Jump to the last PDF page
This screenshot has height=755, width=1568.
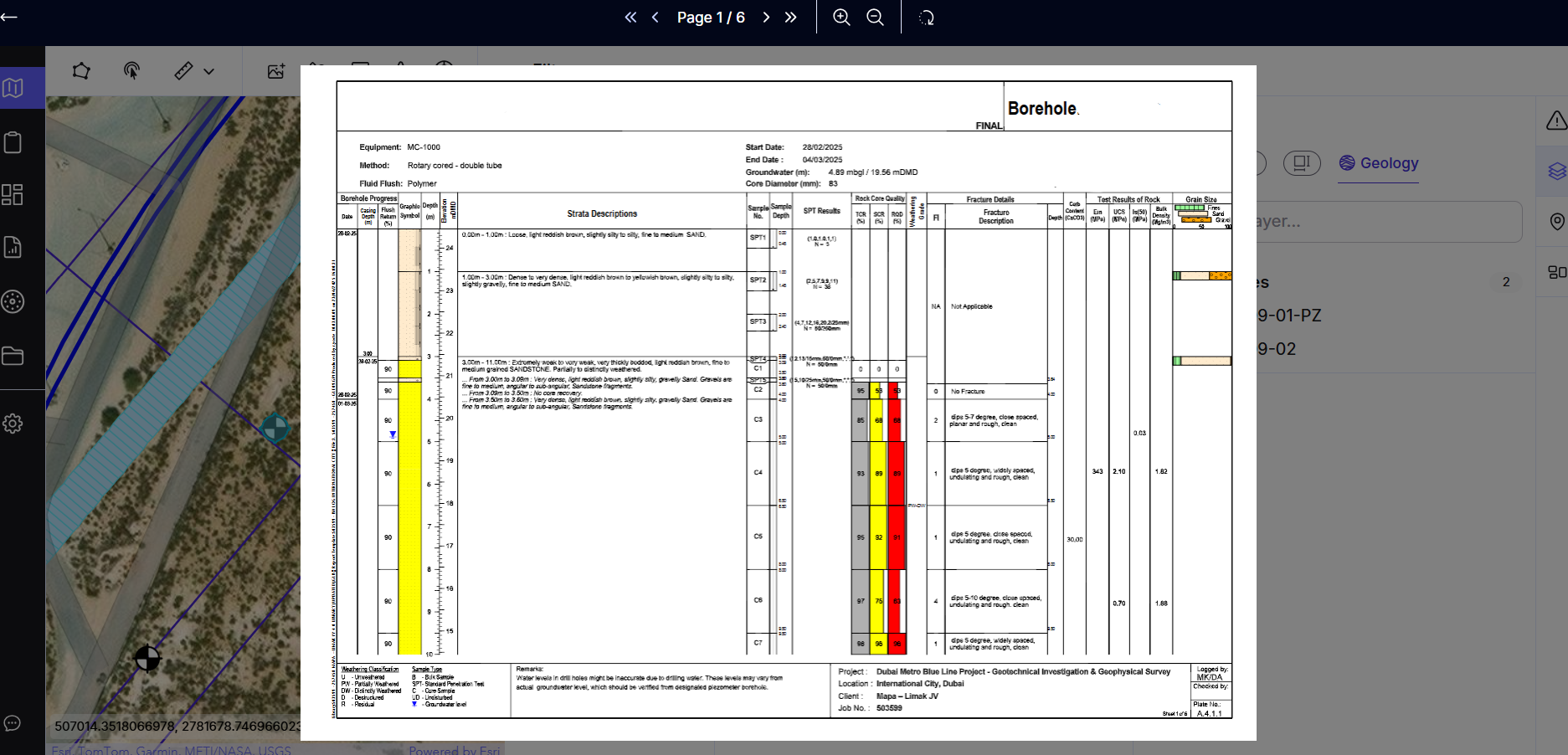coord(790,18)
